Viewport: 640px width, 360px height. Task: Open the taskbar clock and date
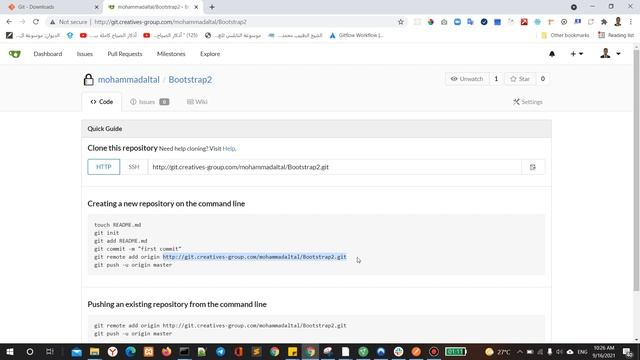pyautogui.click(x=604, y=351)
